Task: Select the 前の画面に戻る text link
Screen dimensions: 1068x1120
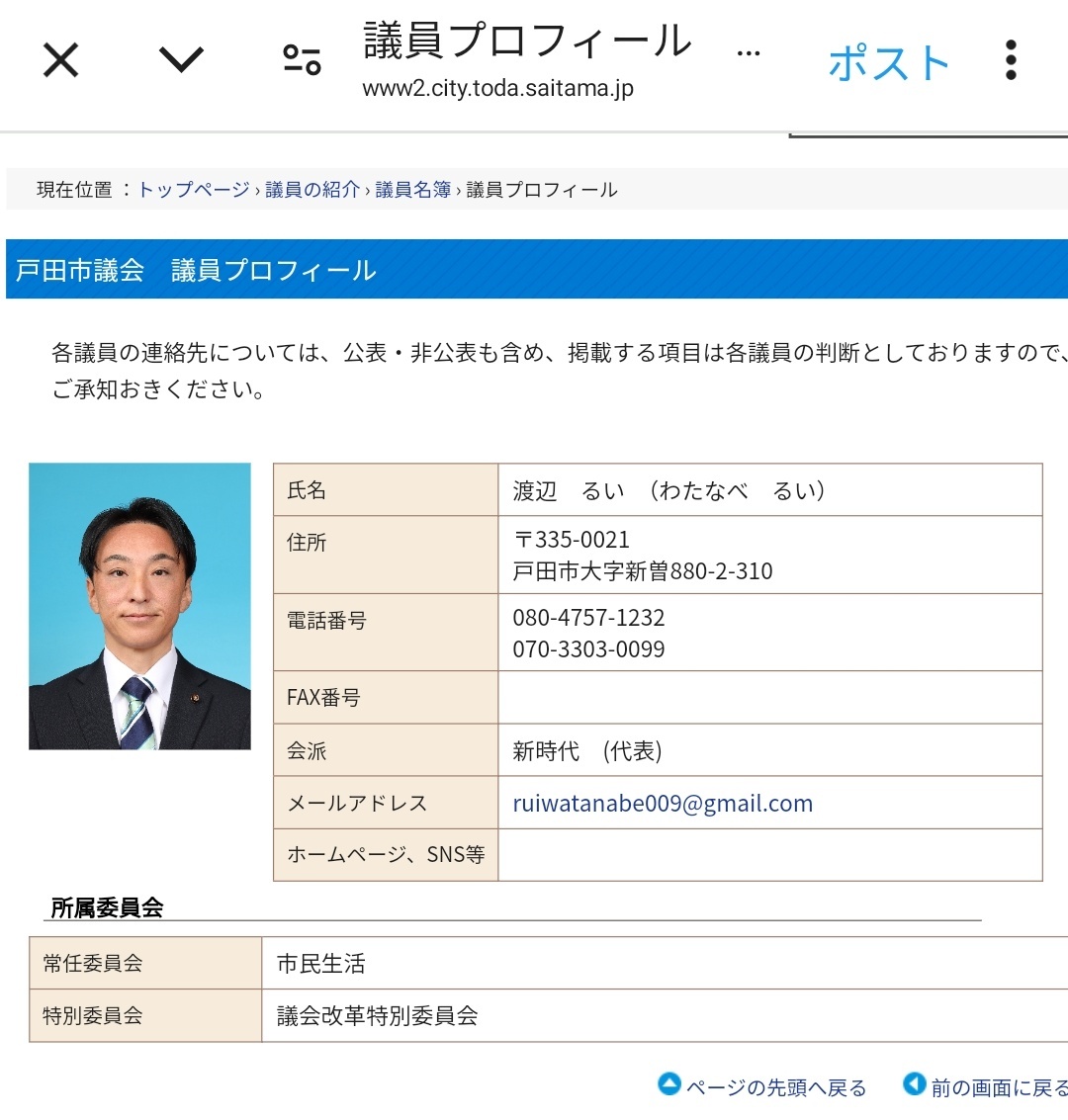Action: tap(999, 1087)
